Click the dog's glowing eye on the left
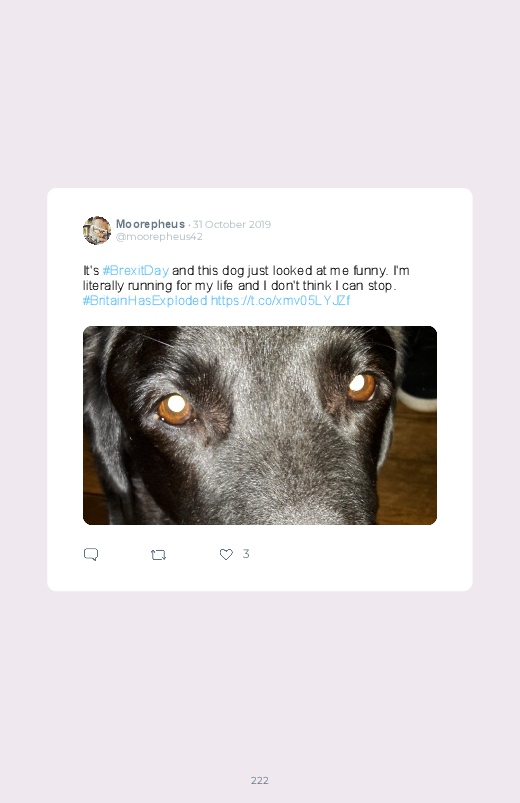The height and width of the screenshot is (803, 520). pos(176,409)
